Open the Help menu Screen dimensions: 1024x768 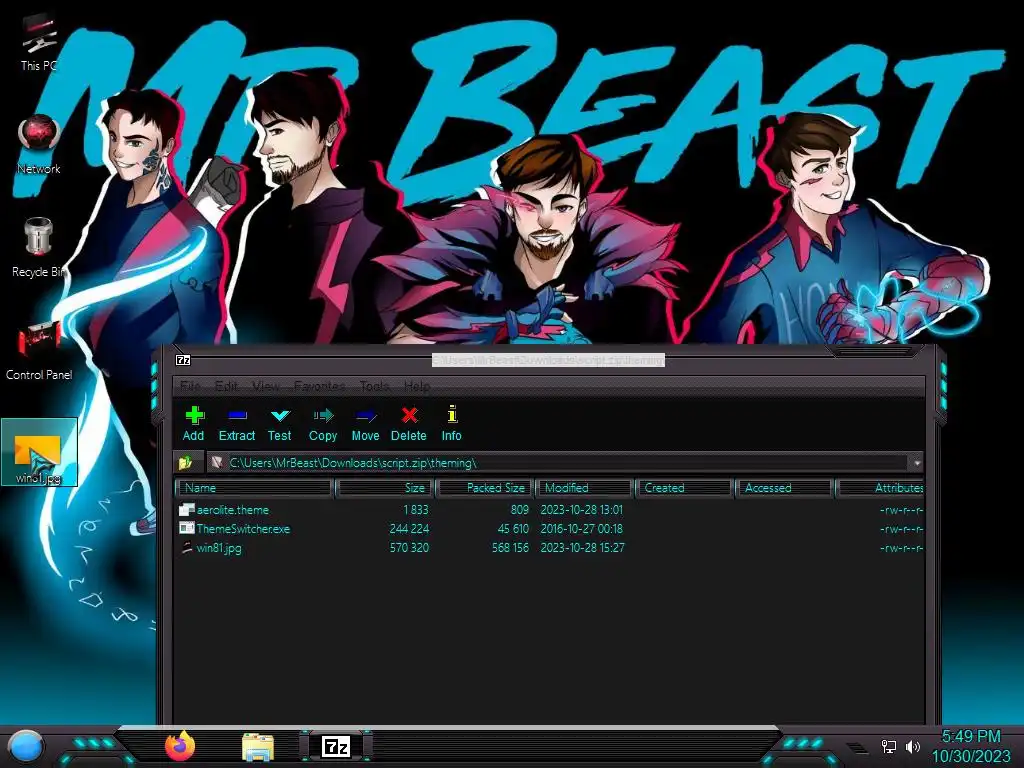coord(417,386)
